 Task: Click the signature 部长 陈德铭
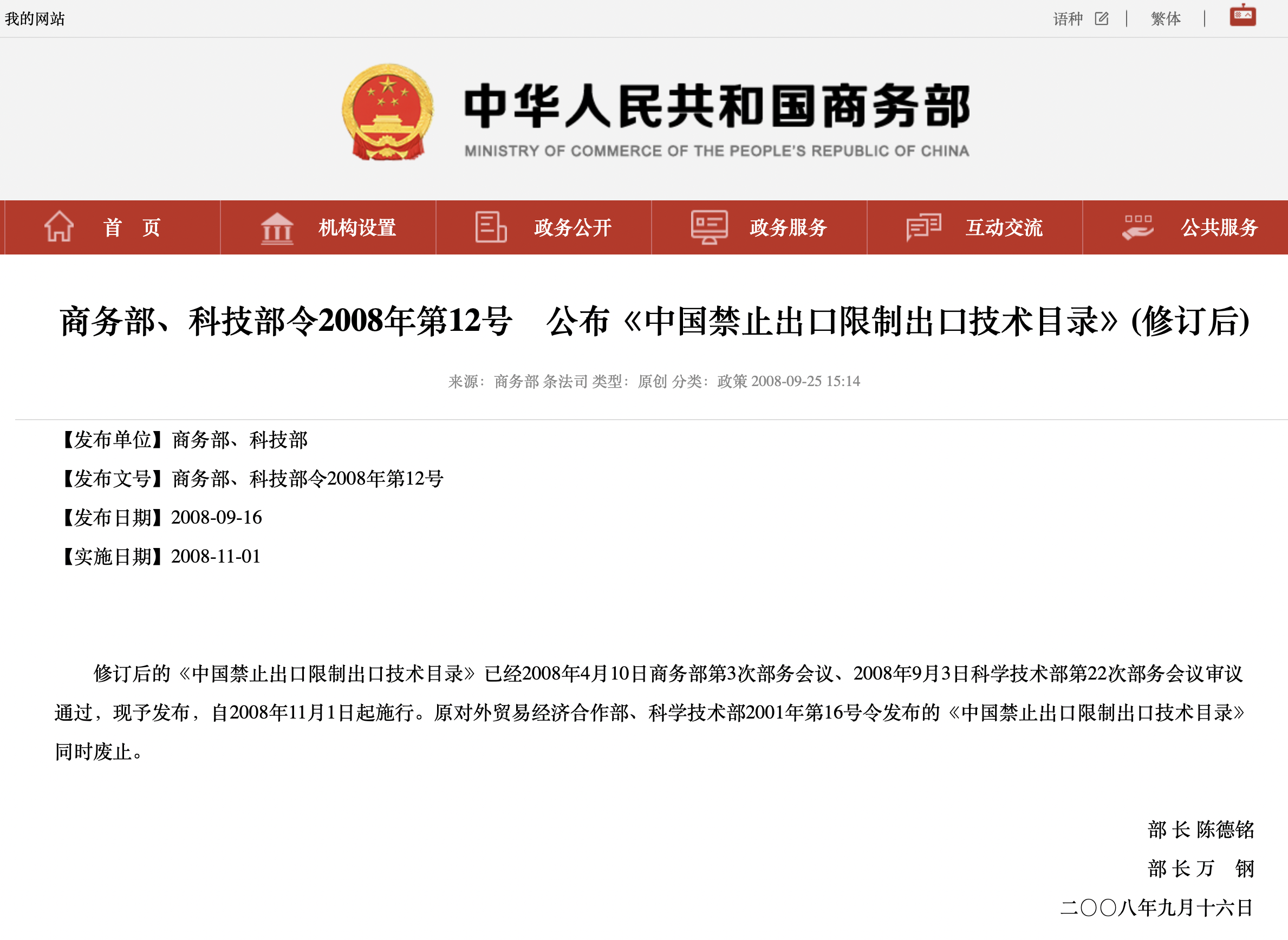pyautogui.click(x=1201, y=830)
